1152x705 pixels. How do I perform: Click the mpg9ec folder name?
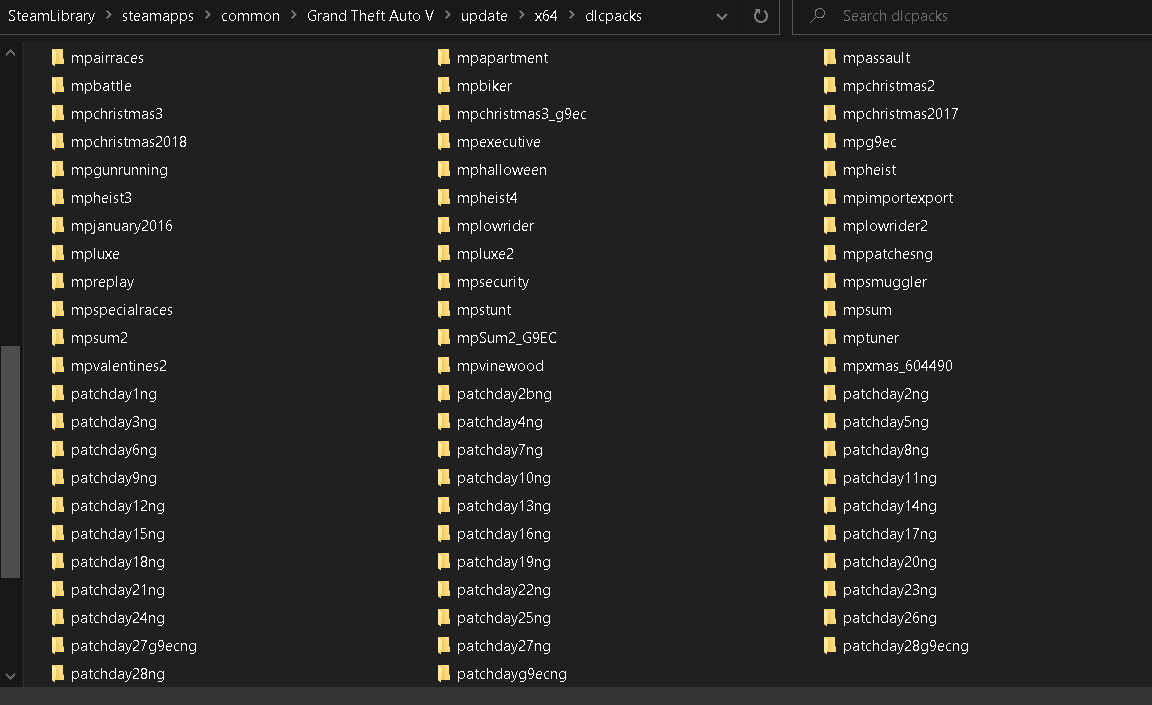point(869,142)
